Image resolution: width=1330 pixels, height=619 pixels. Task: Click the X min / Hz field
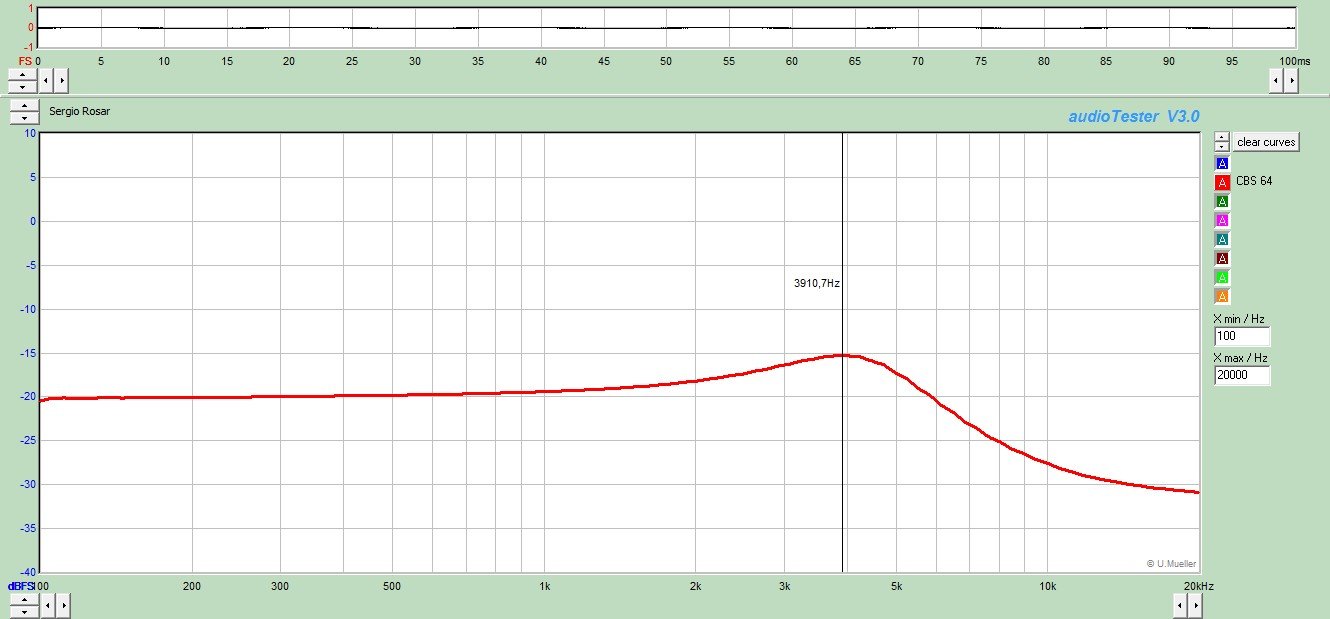1242,337
